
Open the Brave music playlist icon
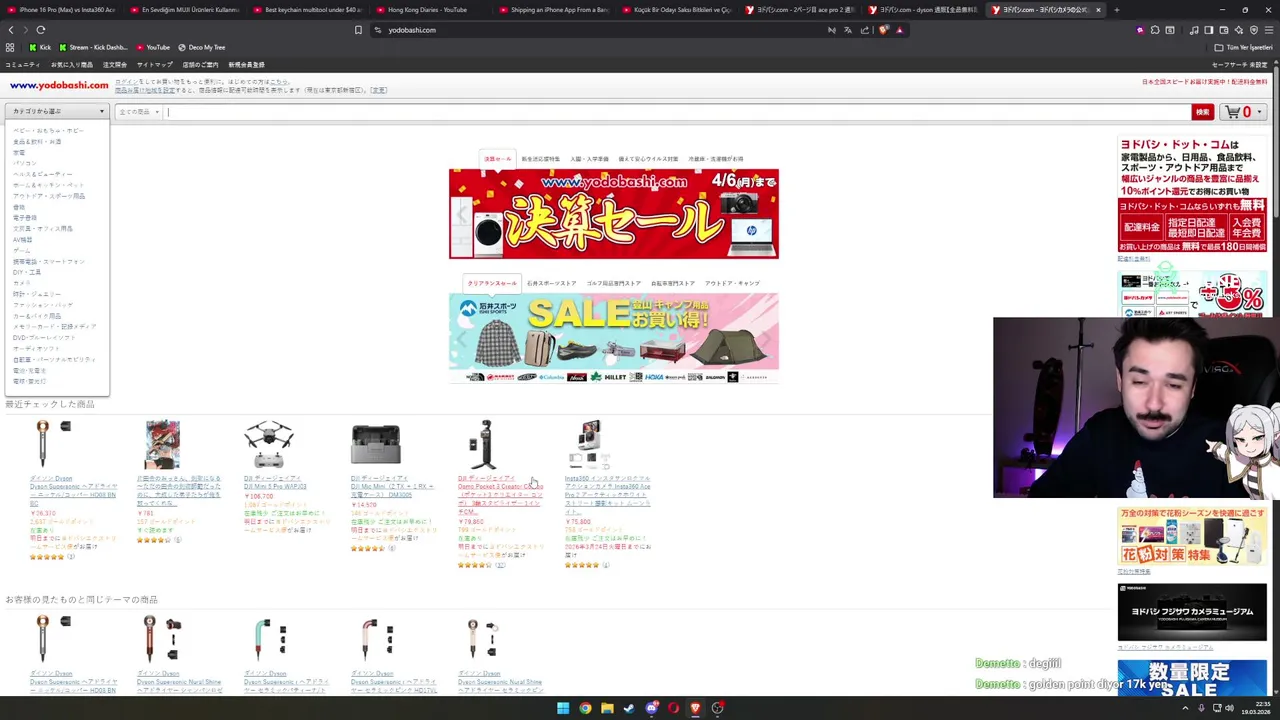(1194, 30)
